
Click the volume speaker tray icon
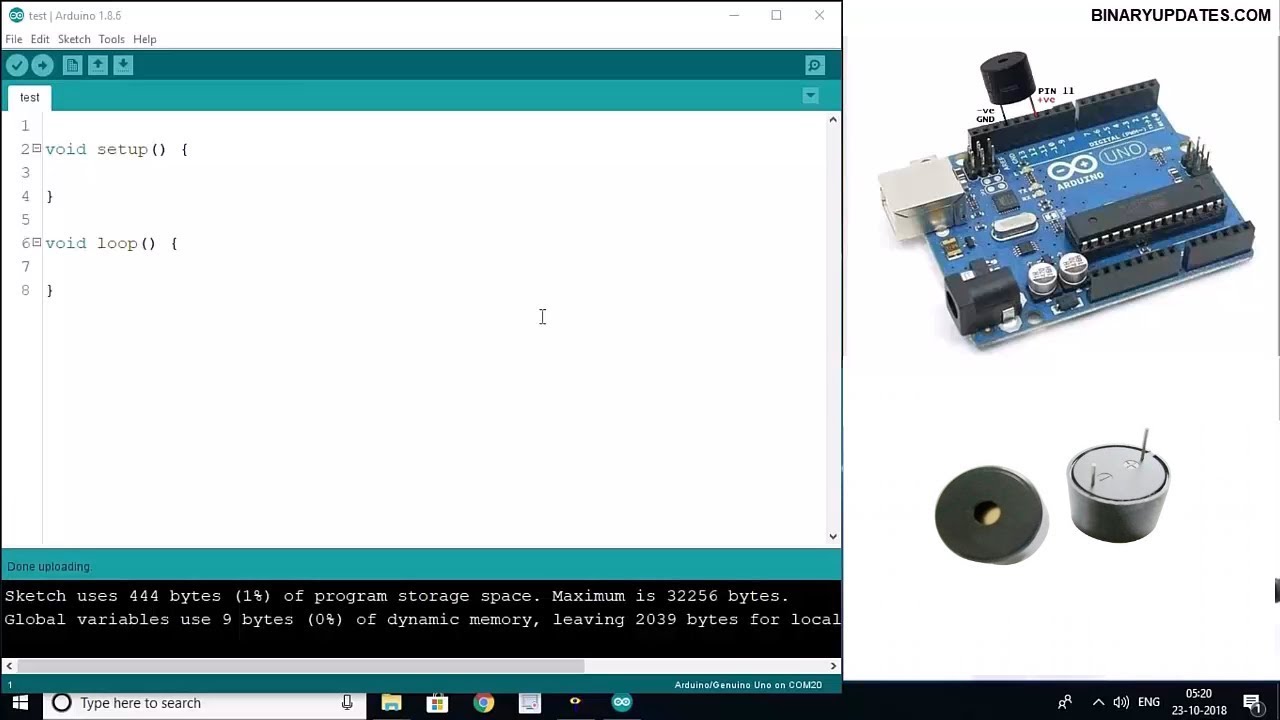point(1121,703)
